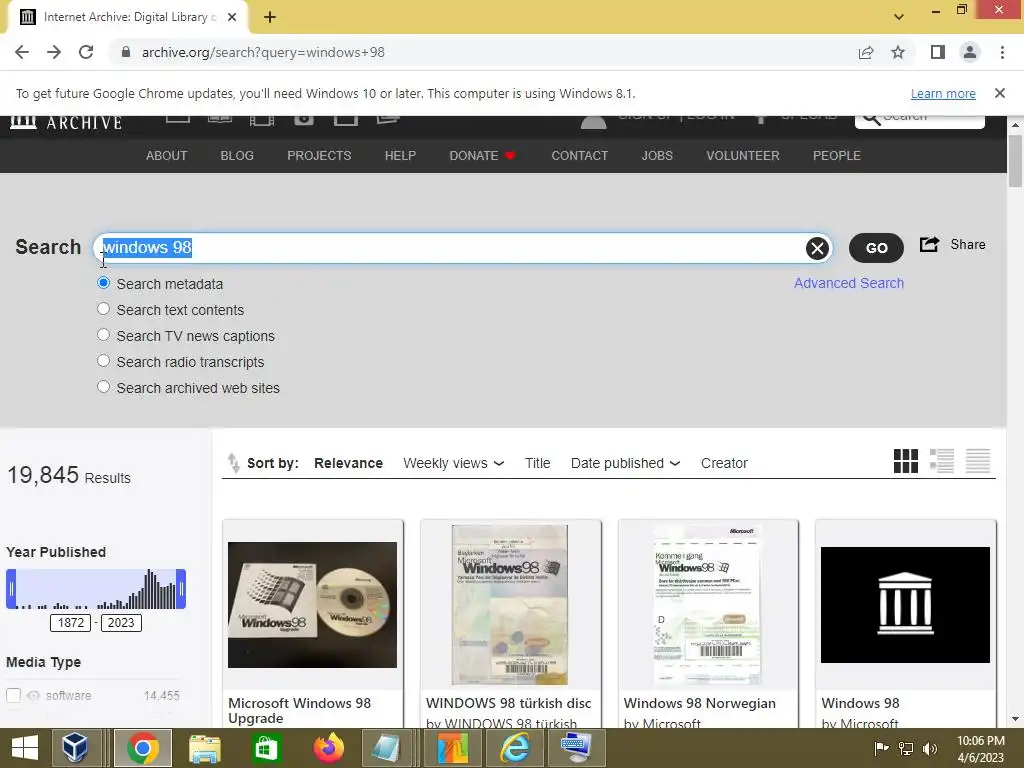Switch to detailed list view icon

coord(942,461)
